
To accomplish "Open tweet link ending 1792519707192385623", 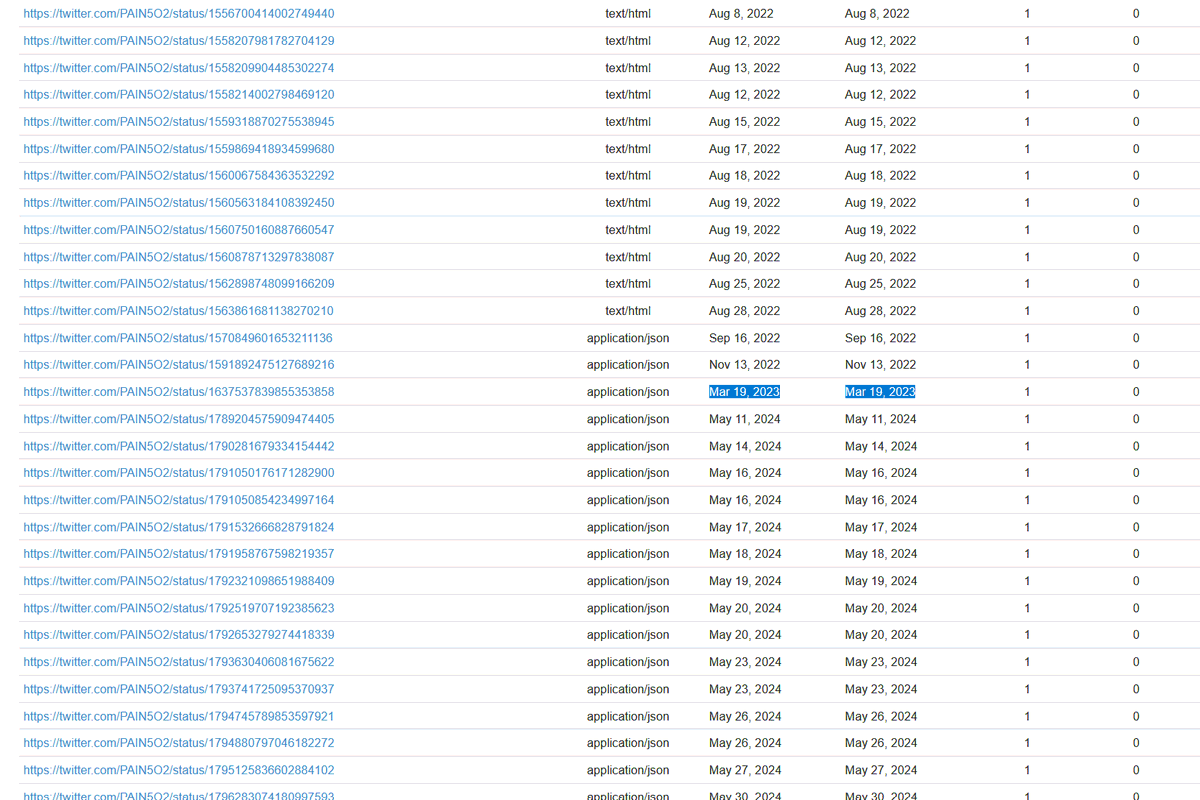I will [x=179, y=608].
